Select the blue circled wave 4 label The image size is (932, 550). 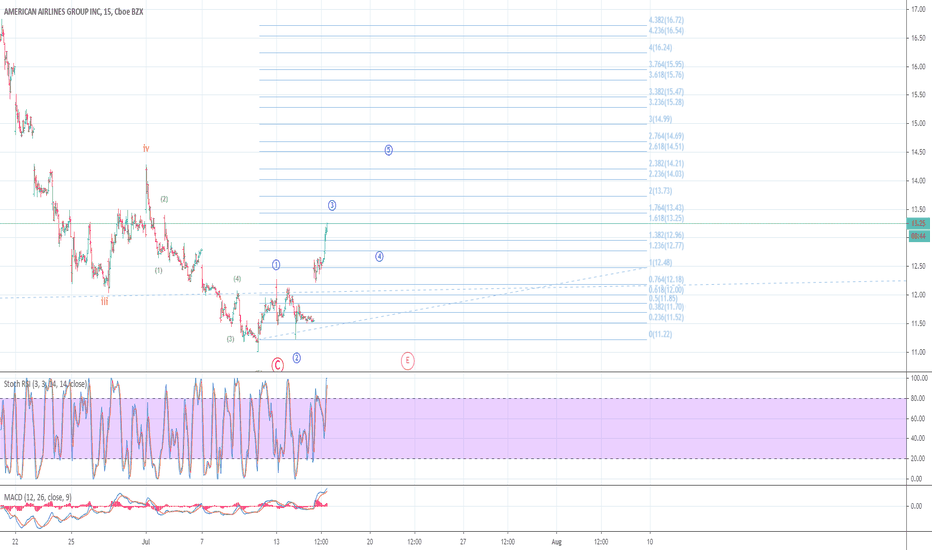pos(379,256)
